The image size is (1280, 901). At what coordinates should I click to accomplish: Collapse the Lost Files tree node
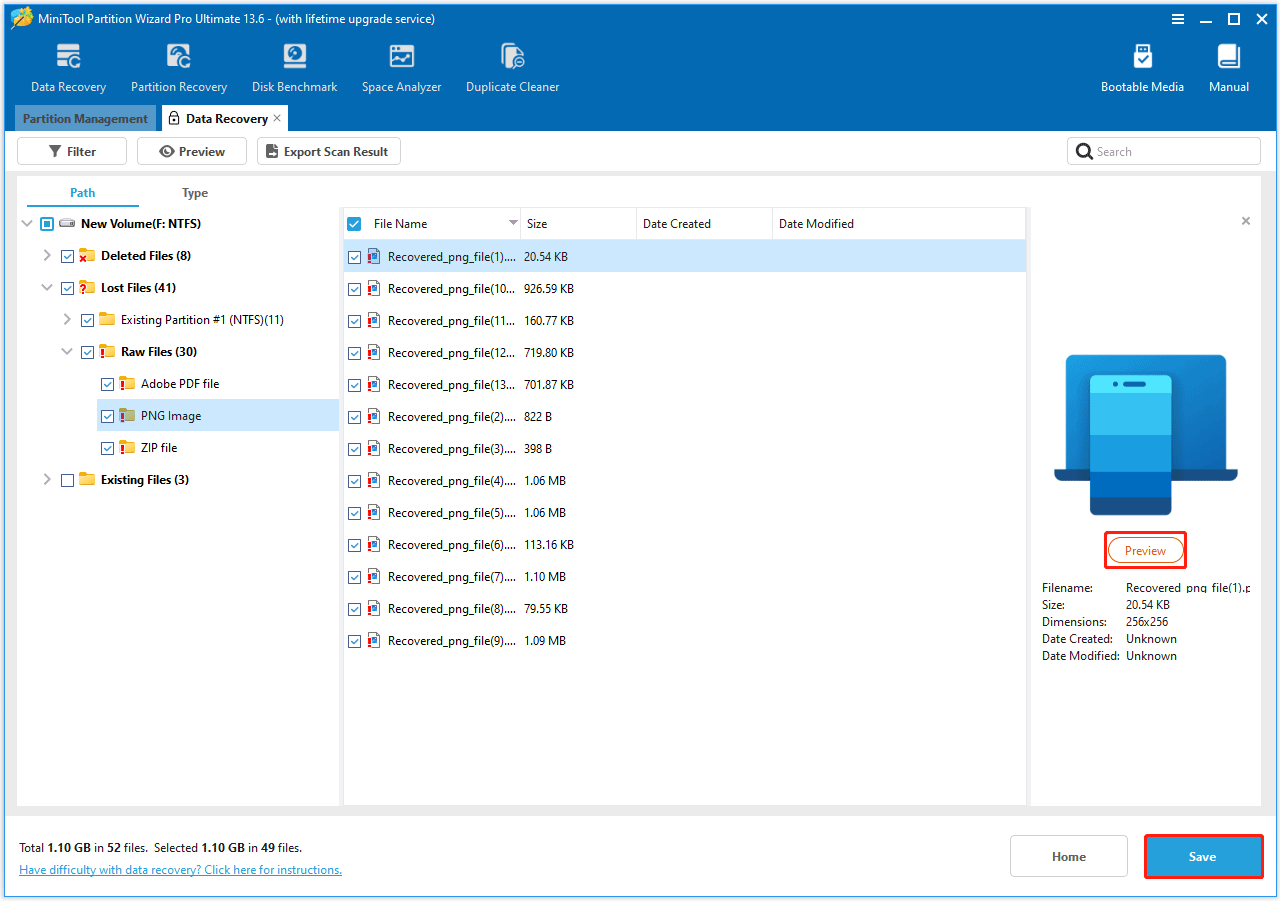46,287
